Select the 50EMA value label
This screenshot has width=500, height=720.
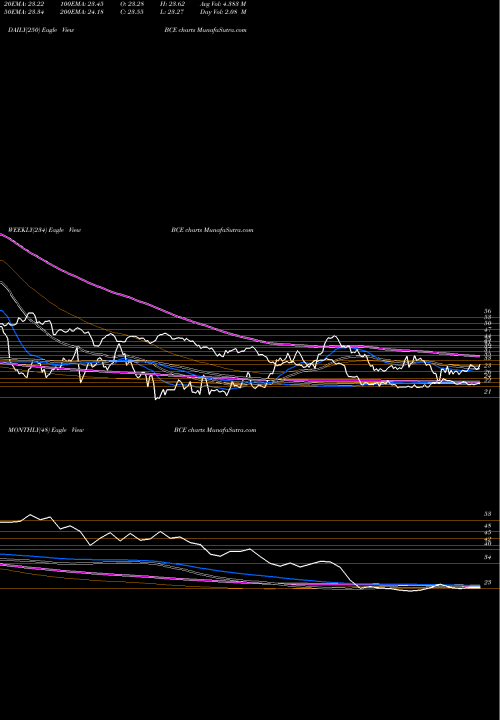click(x=23, y=12)
